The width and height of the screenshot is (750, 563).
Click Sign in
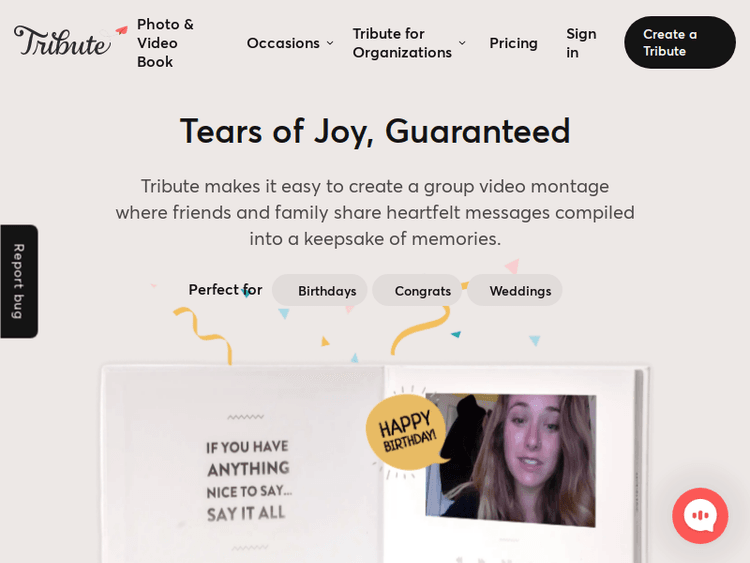(581, 43)
